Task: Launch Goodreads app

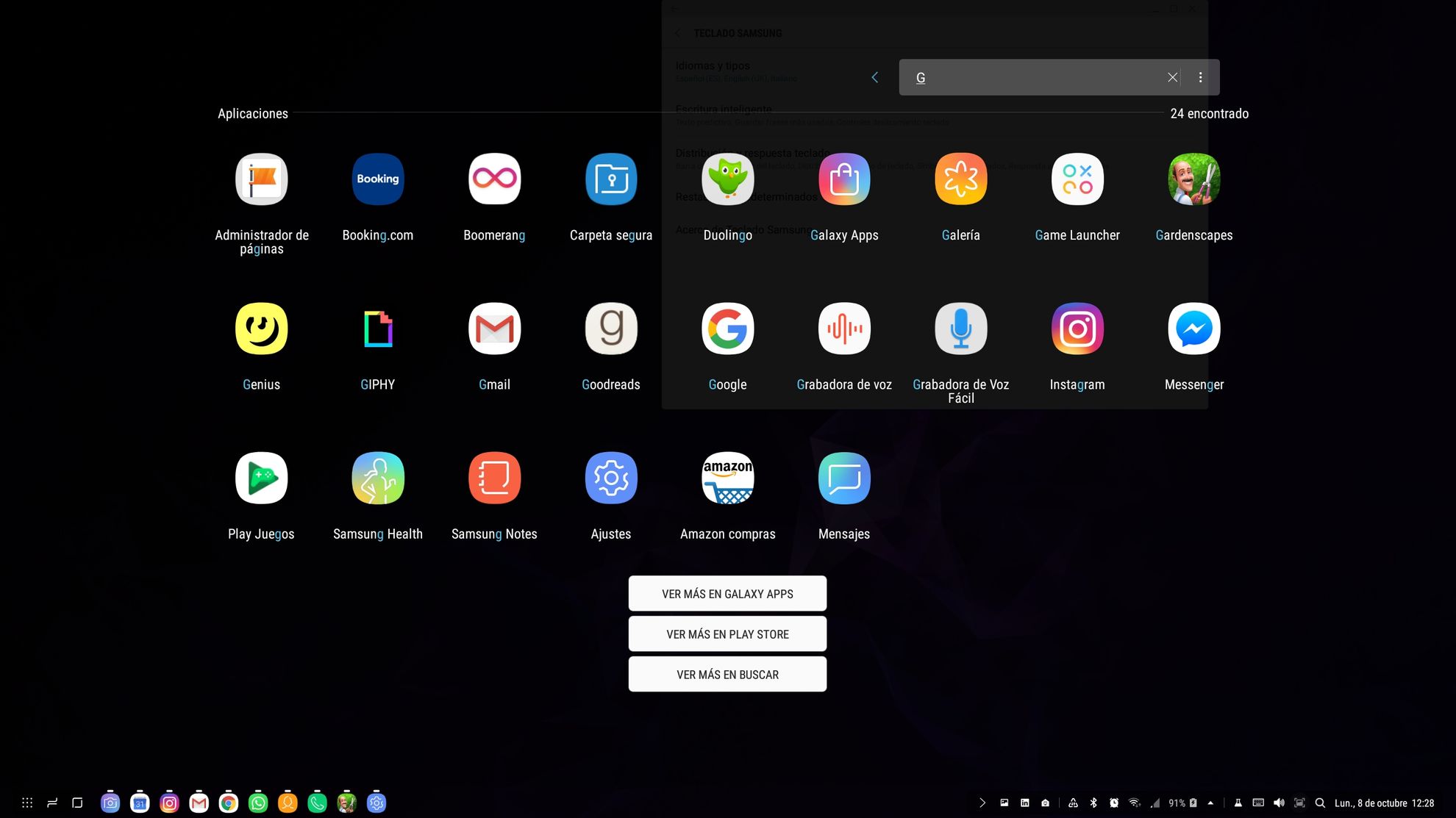Action: [x=611, y=329]
